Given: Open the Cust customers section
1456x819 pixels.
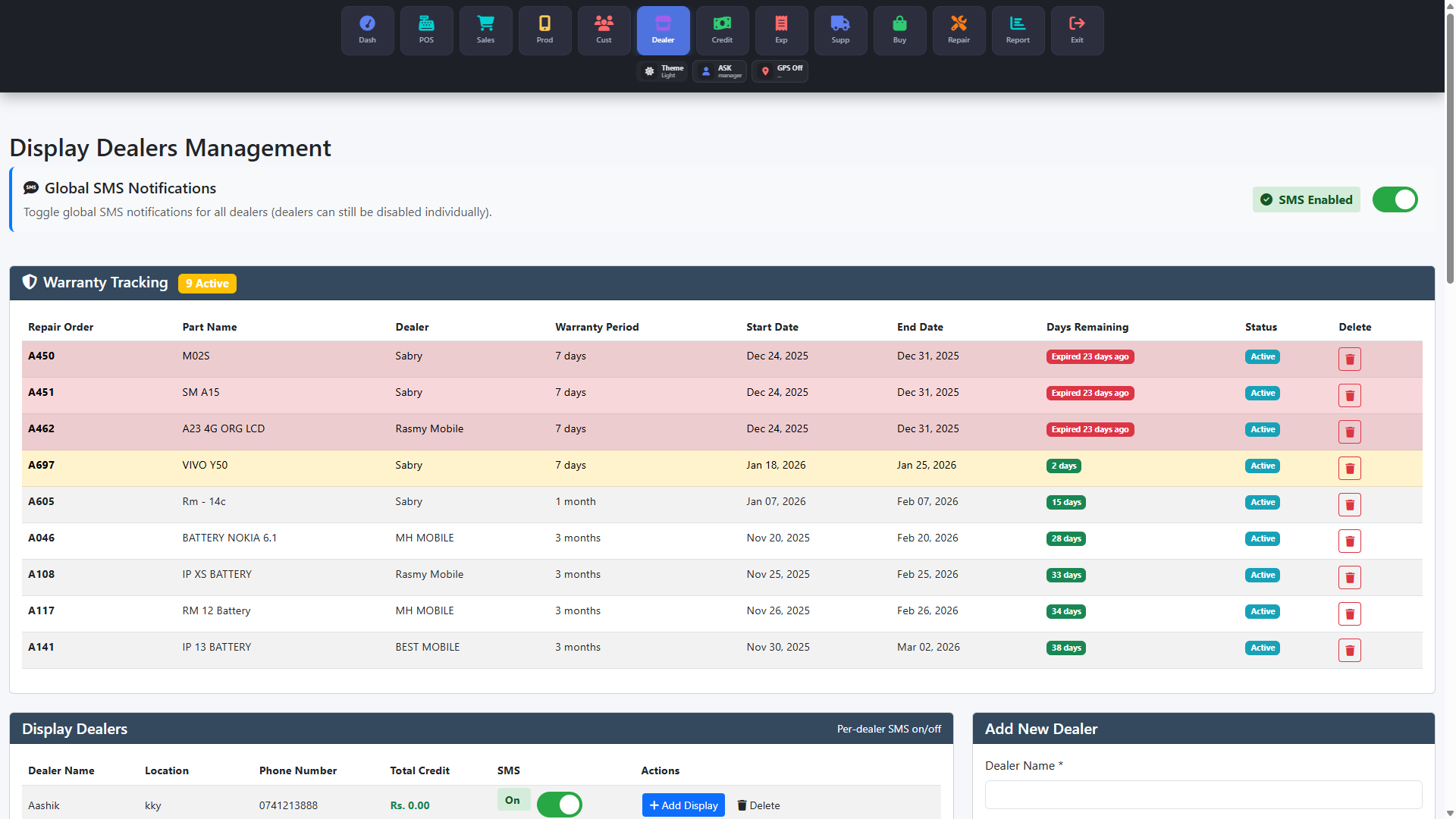Looking at the screenshot, I should [604, 30].
